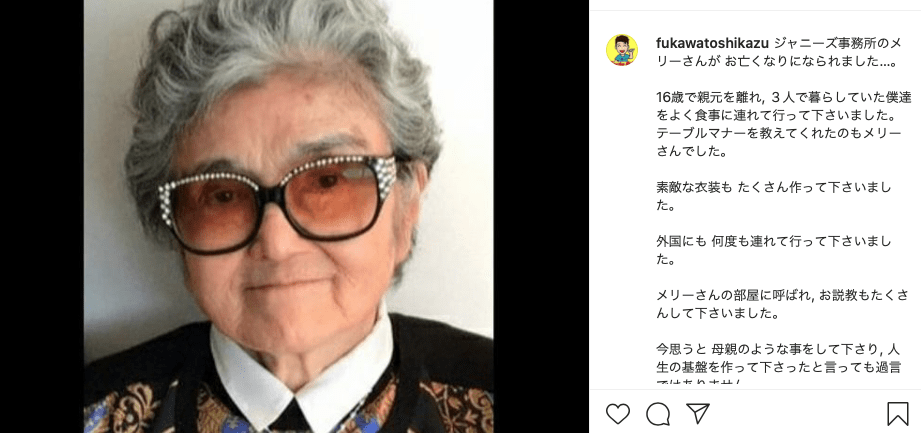921x433 pixels.
Task: Click the black bar right of the photo
Action: point(541,216)
